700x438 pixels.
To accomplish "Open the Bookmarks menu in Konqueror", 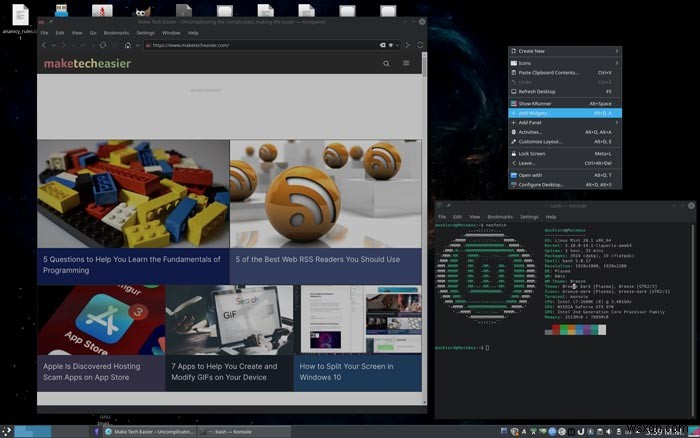I will pyautogui.click(x=116, y=32).
